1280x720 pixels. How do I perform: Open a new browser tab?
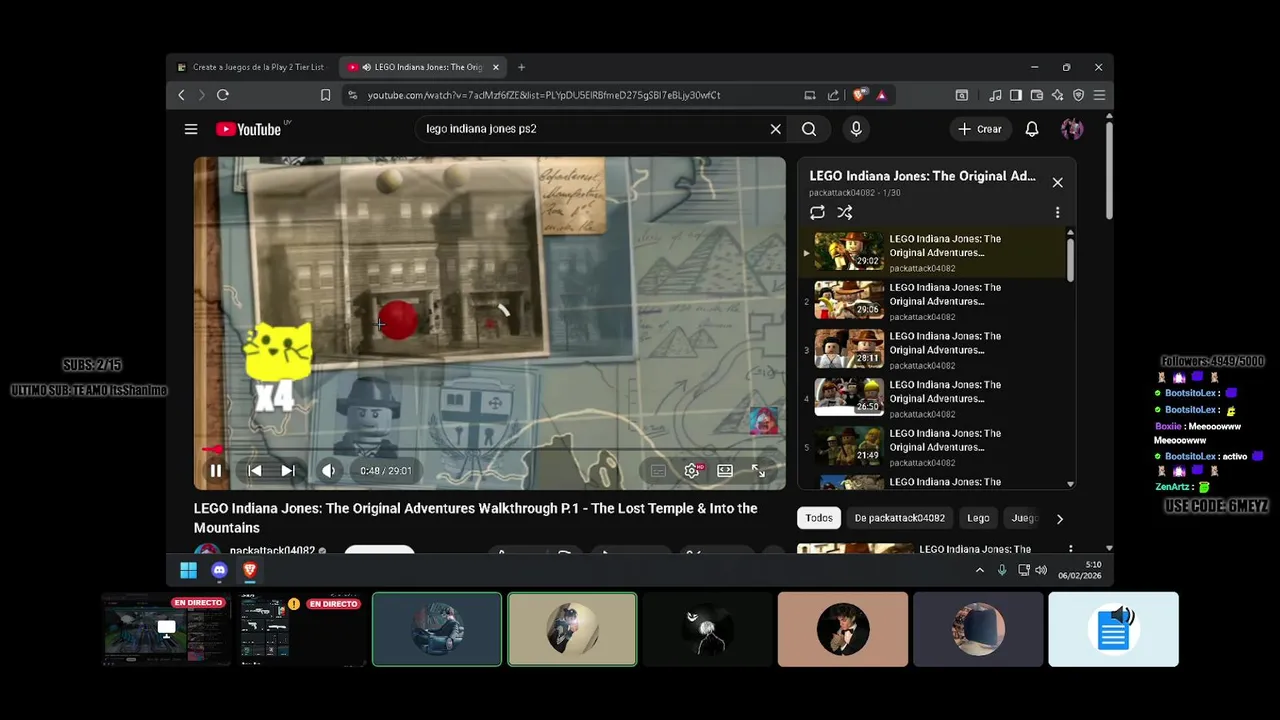pos(521,67)
